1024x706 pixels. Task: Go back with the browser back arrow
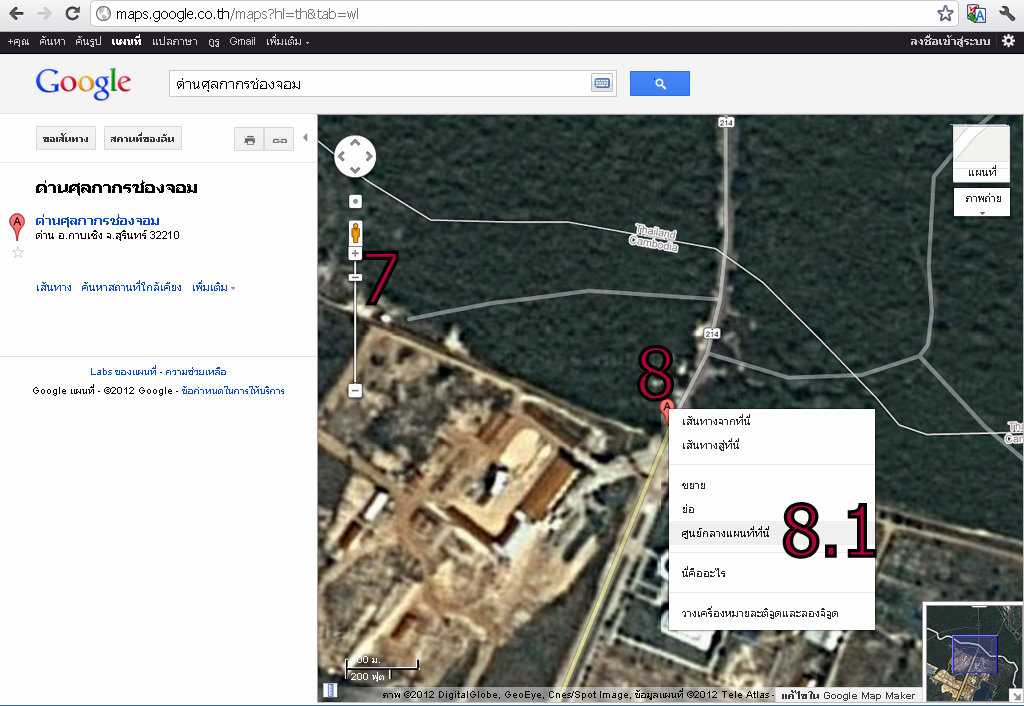(x=16, y=13)
